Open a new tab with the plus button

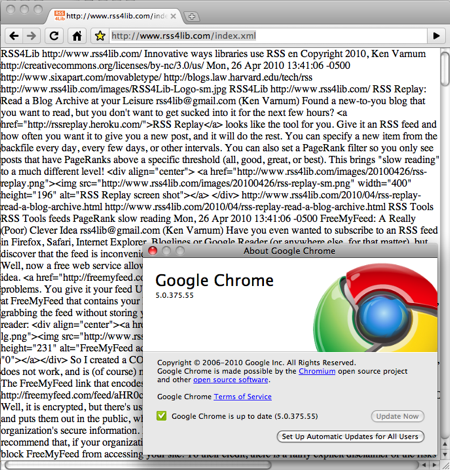192,16
